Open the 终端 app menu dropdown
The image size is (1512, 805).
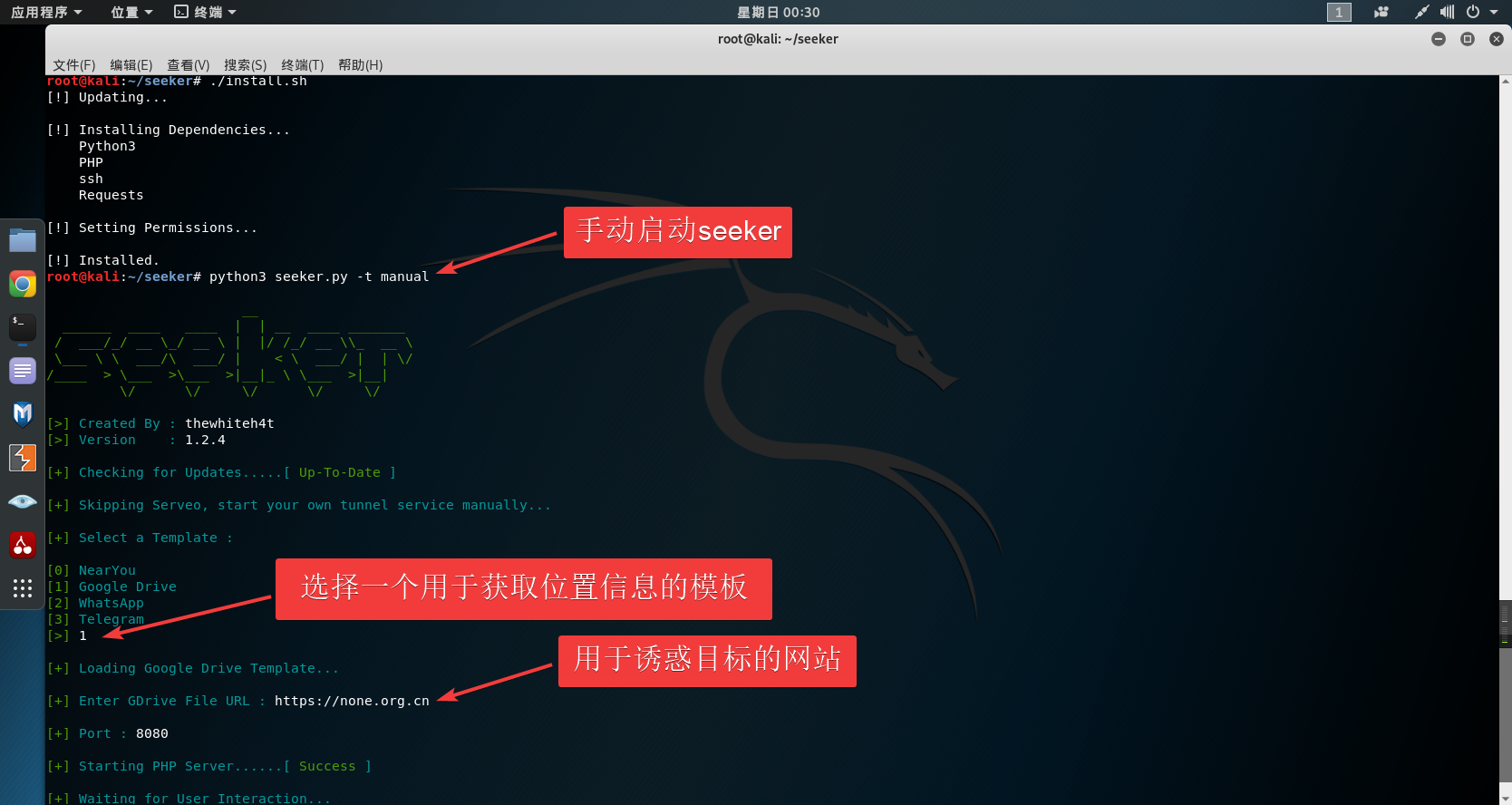[206, 12]
